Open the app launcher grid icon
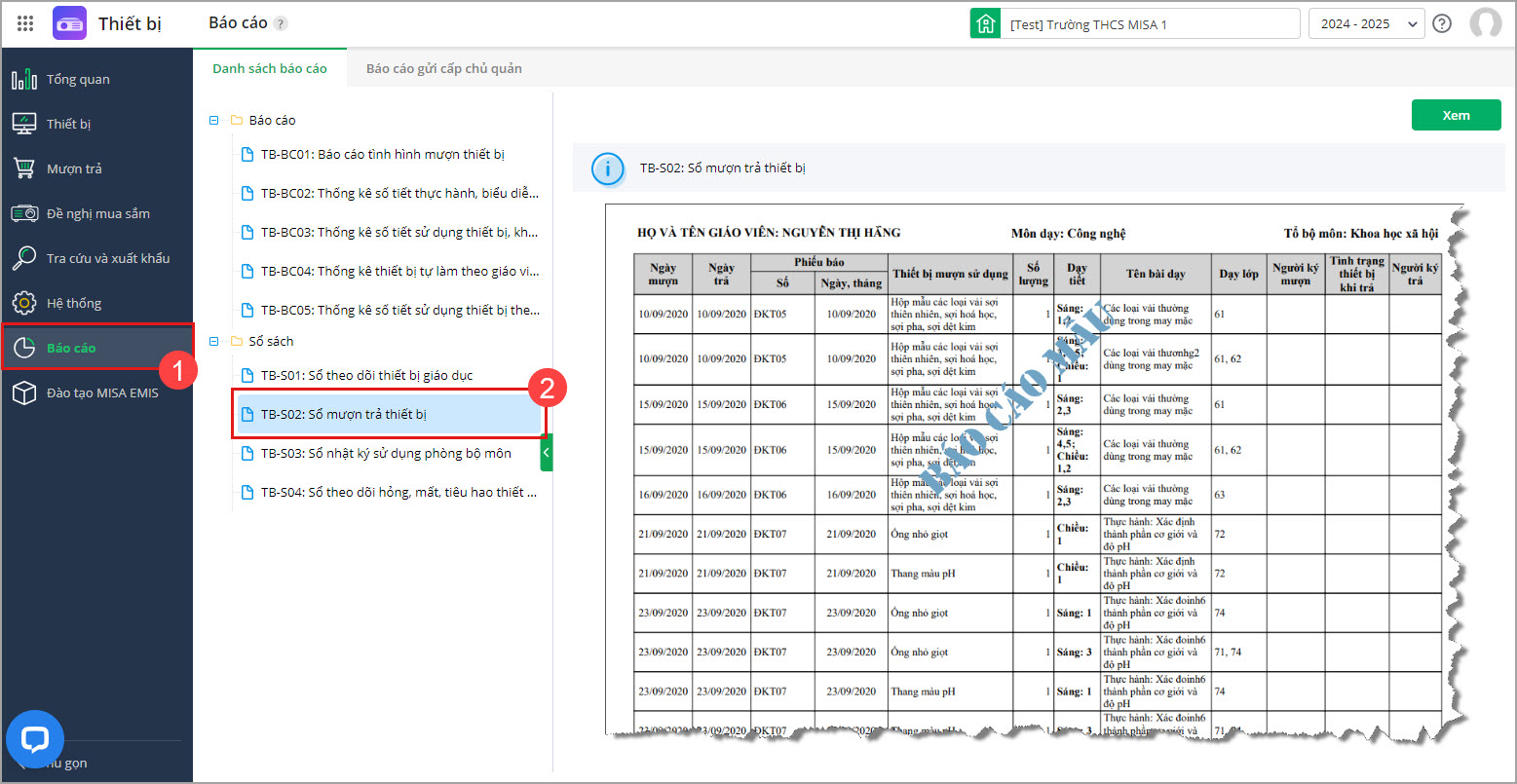Image resolution: width=1517 pixels, height=784 pixels. pos(26,24)
